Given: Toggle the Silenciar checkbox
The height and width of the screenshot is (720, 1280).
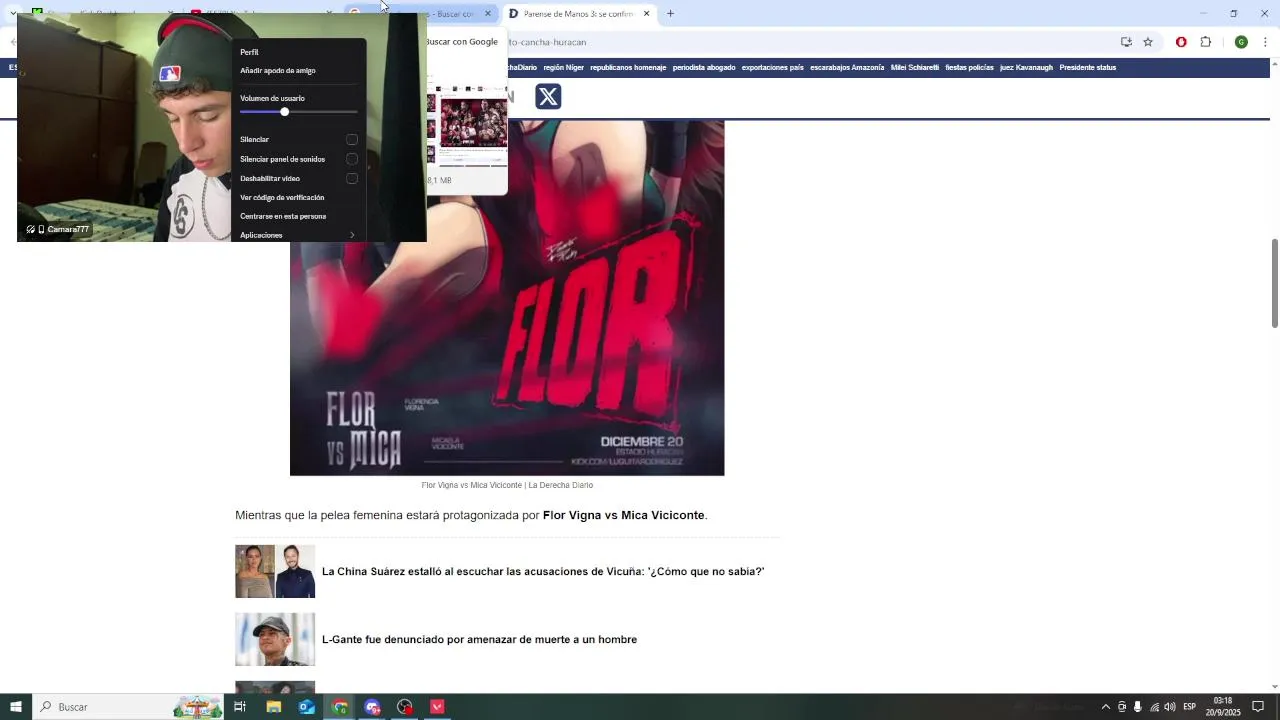Looking at the screenshot, I should pos(352,140).
